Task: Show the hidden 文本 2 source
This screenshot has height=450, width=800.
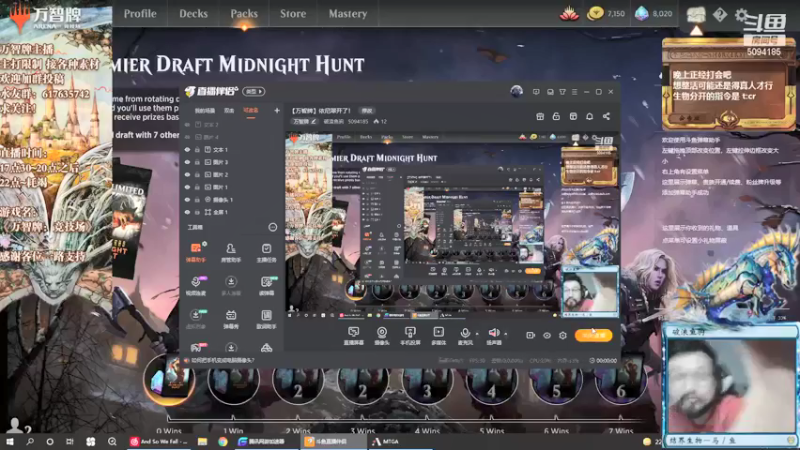Action: click(187, 124)
